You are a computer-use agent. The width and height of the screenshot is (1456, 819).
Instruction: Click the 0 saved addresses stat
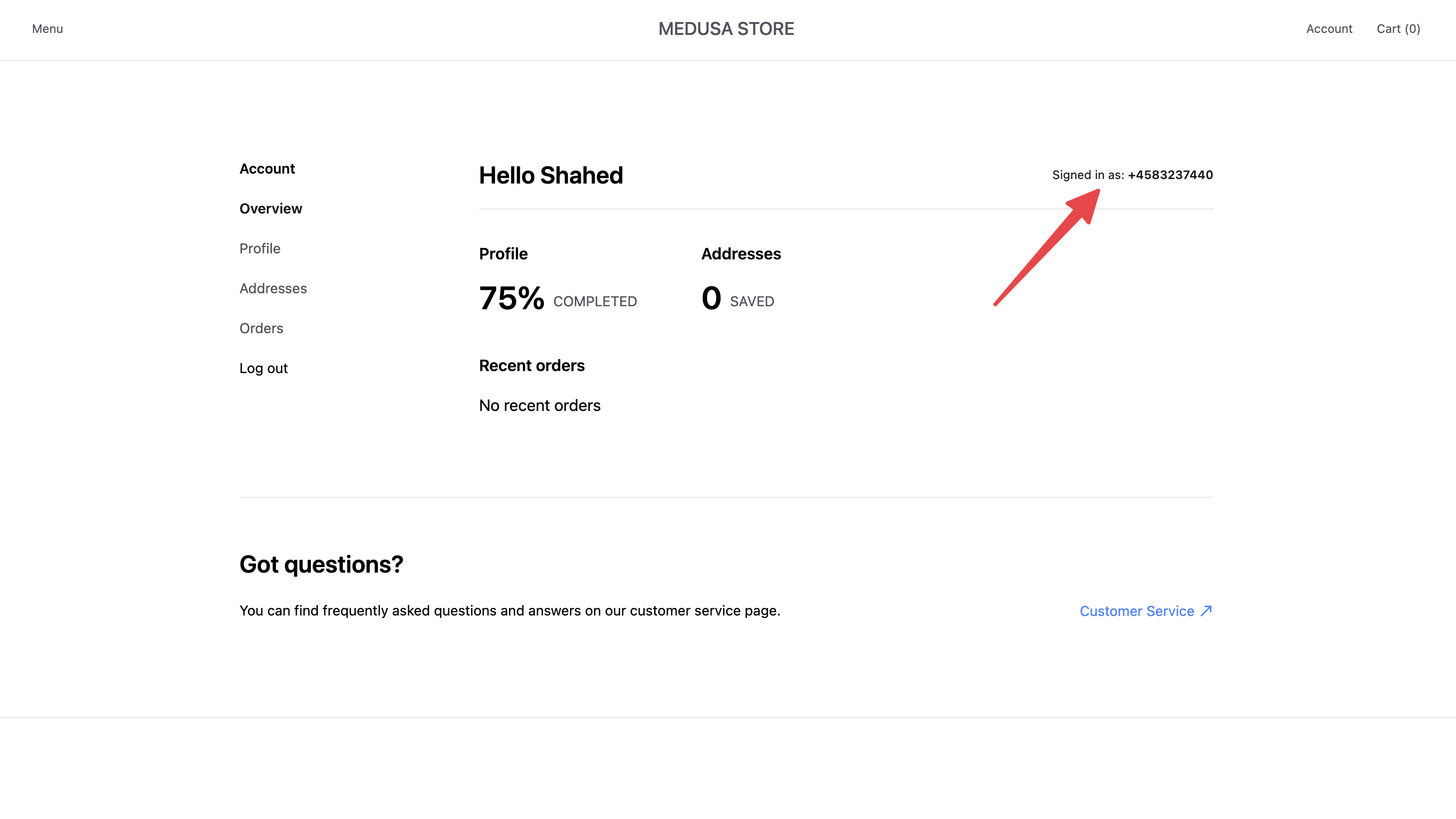click(x=711, y=298)
